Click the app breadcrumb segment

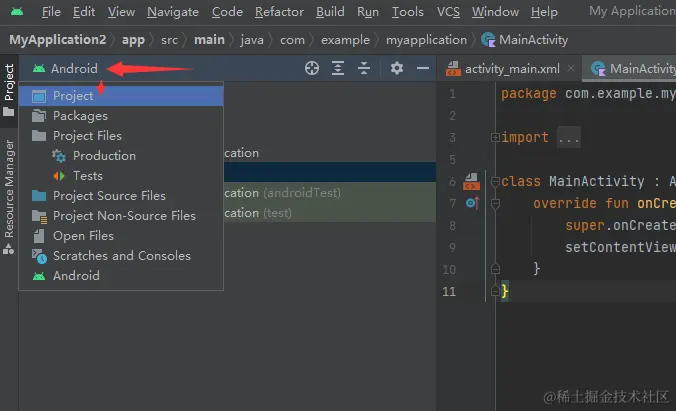(133, 40)
